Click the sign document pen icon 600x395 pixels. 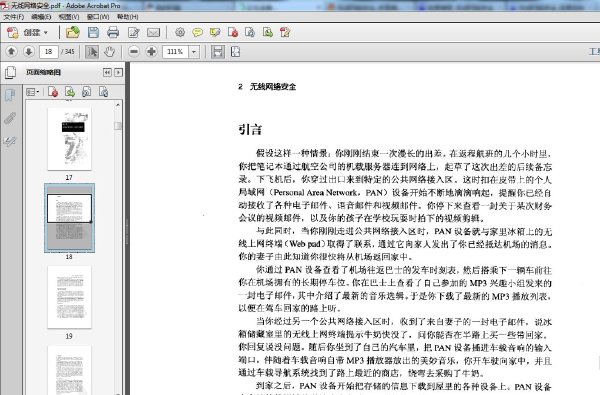(x=285, y=33)
